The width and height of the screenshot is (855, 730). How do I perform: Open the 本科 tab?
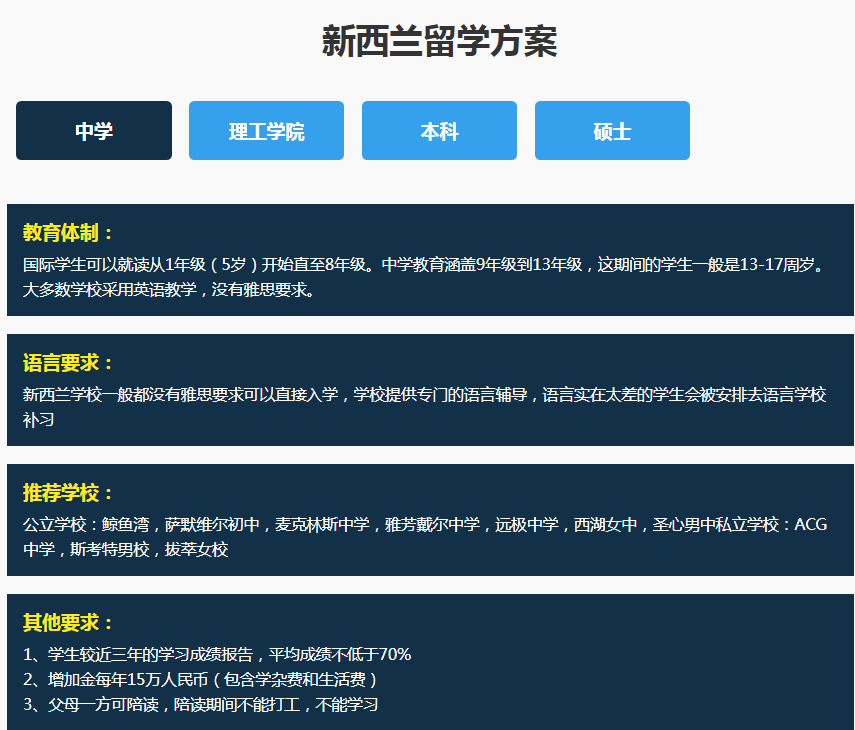pyautogui.click(x=439, y=130)
